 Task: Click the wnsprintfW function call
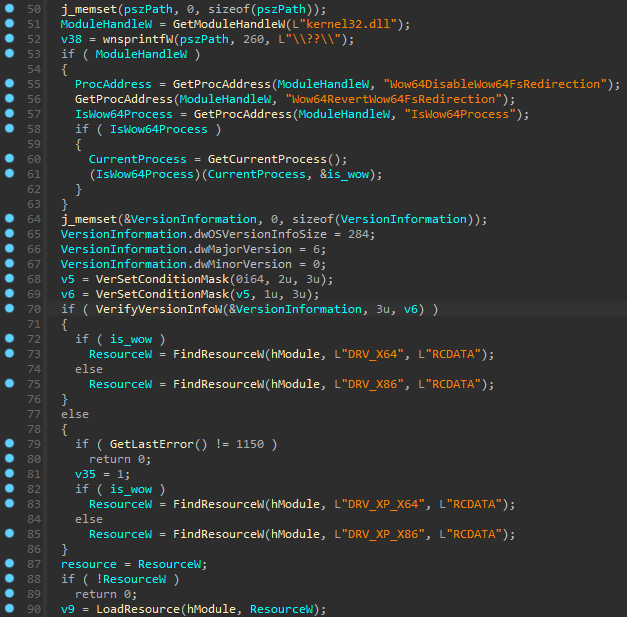pyautogui.click(x=138, y=39)
